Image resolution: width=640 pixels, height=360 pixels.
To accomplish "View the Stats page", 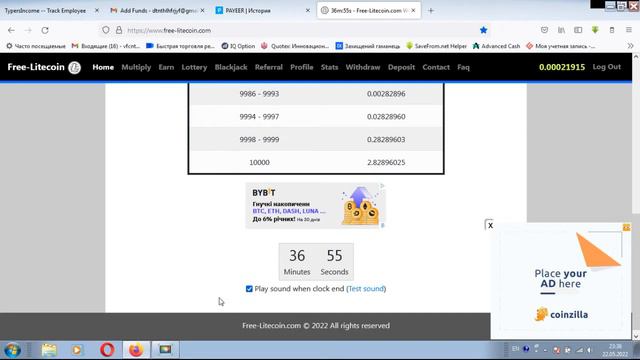I will [x=329, y=67].
